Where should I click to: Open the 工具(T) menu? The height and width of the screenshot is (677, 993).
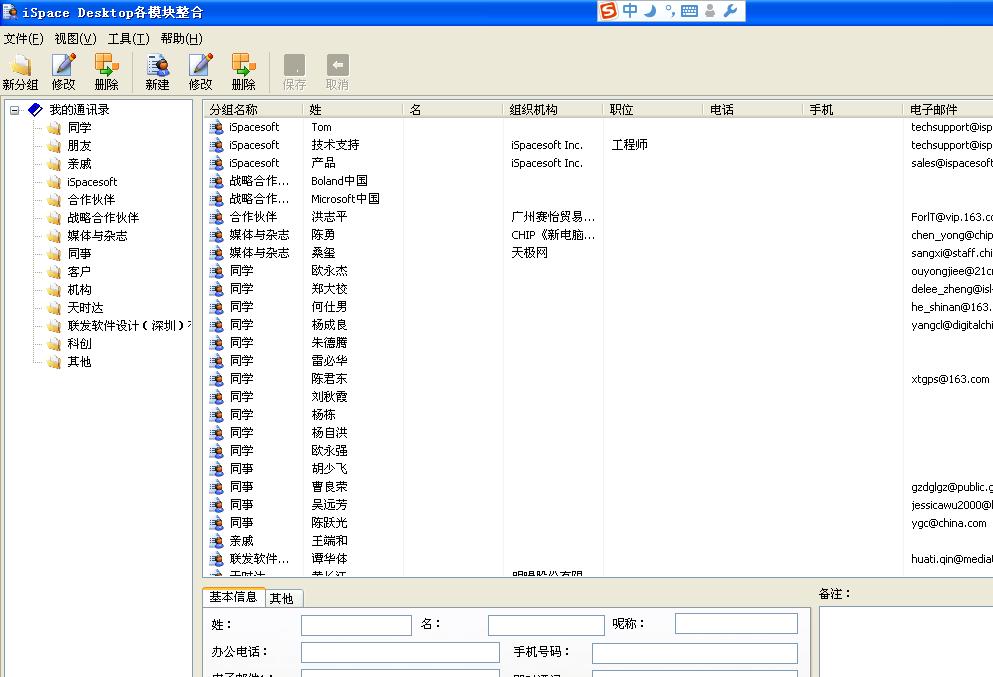coord(129,39)
